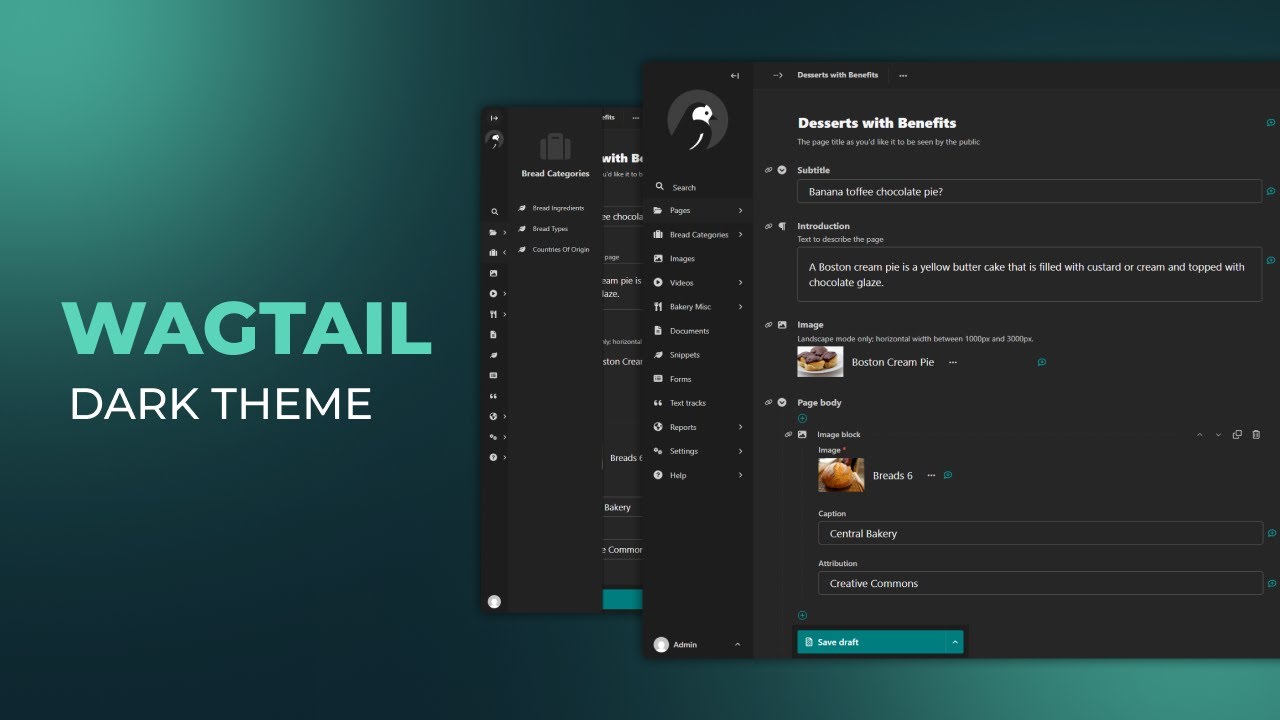Copy the anchor link for Image section
This screenshot has width=1280, height=720.
coord(769,325)
